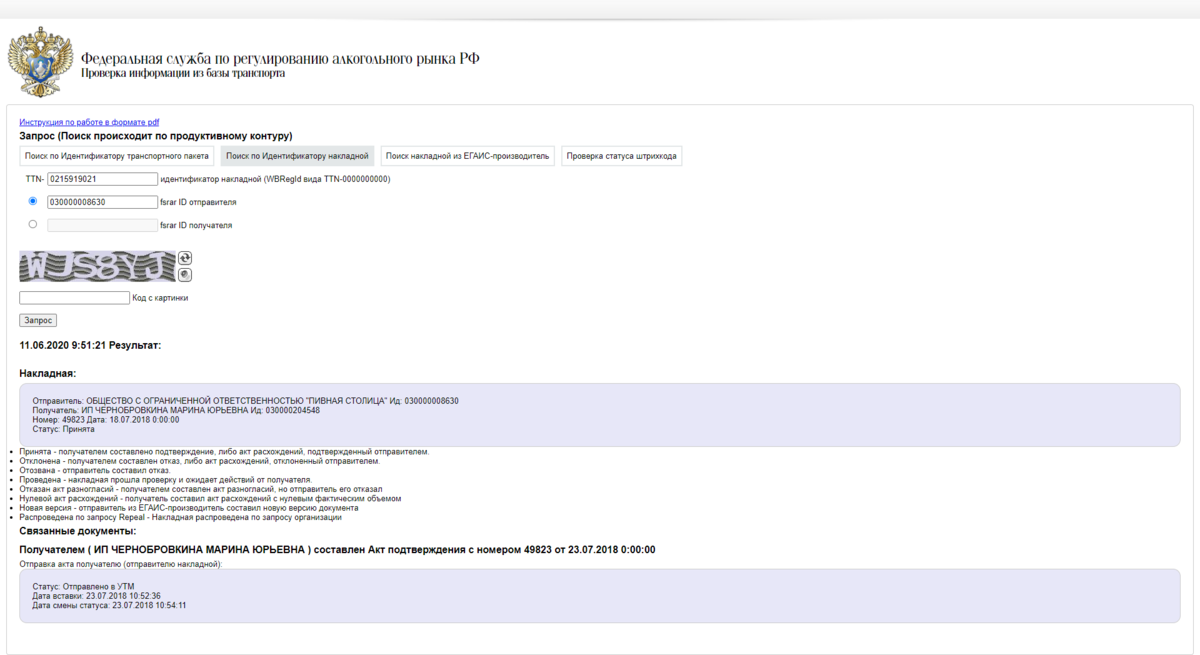
Task: Click the TTN identifier input field
Action: [x=102, y=179]
